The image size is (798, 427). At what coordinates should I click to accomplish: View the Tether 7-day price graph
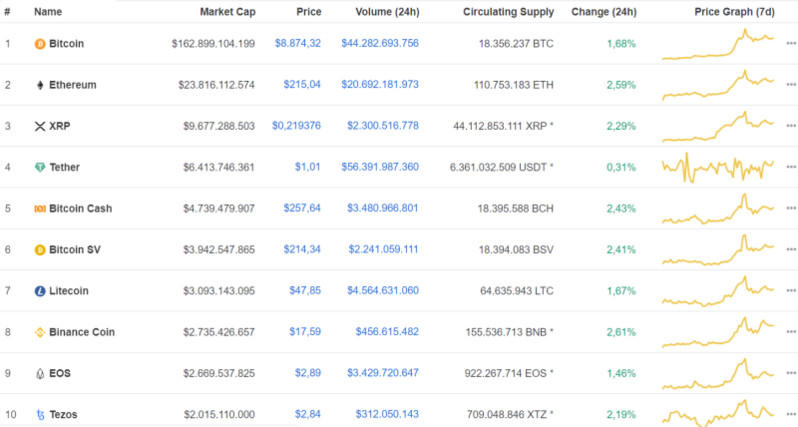coord(717,167)
